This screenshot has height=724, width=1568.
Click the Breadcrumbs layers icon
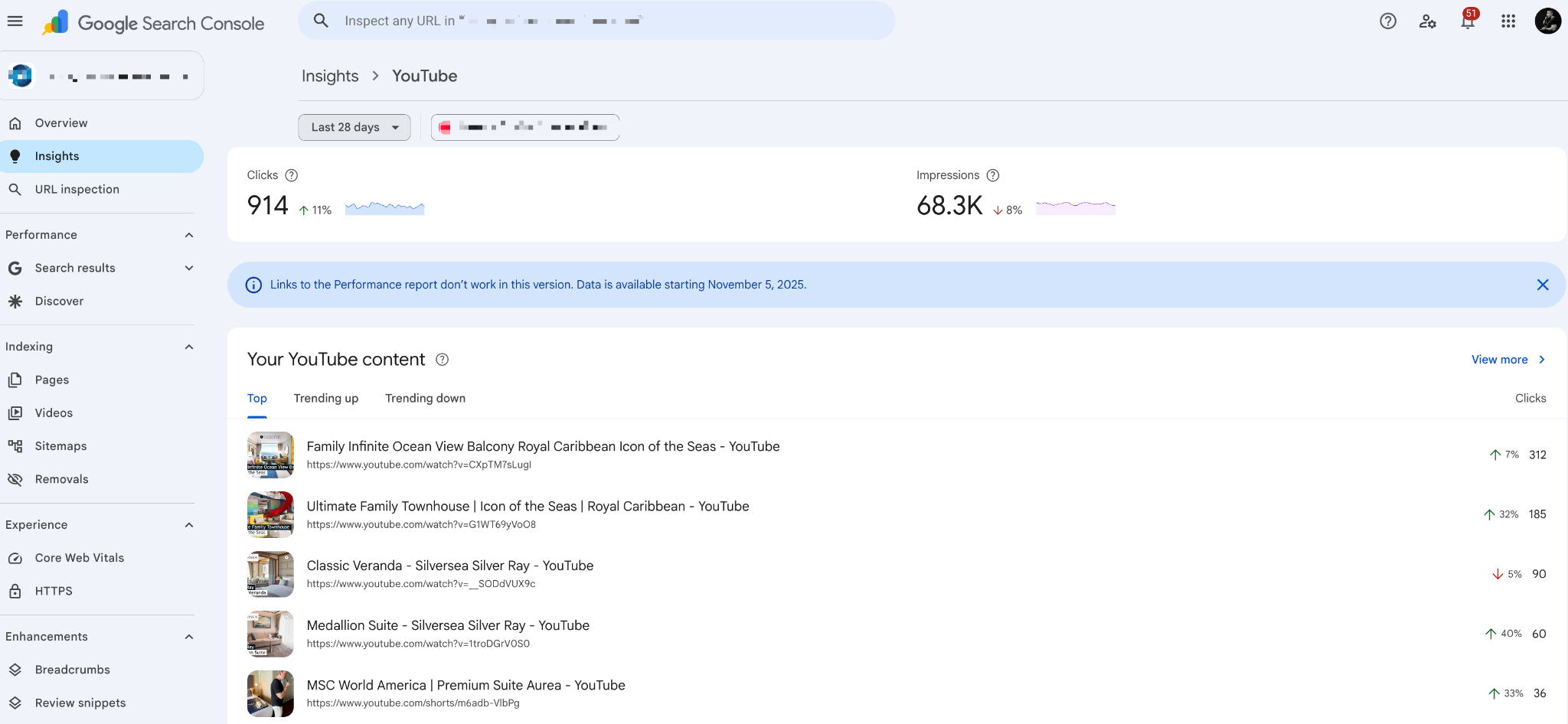(x=15, y=670)
